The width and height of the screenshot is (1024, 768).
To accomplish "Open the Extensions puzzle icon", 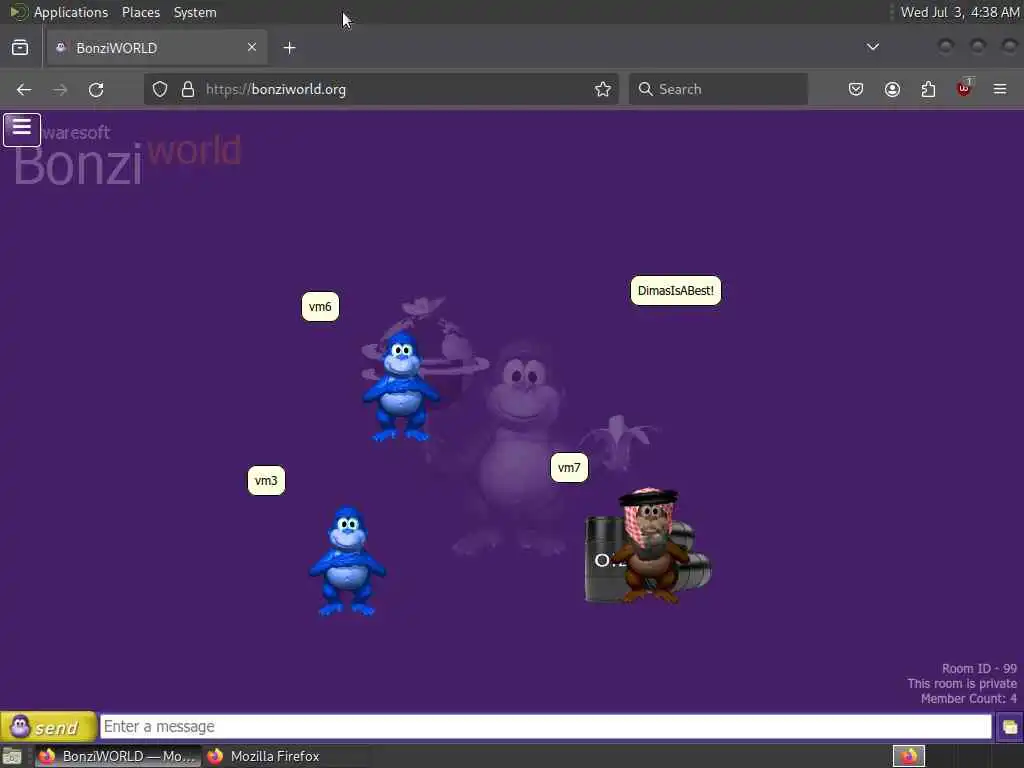I will pos(928,89).
